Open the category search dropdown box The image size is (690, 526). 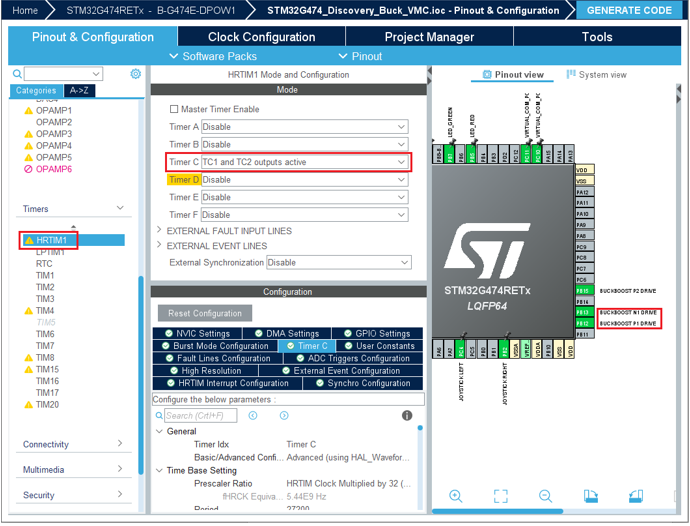point(63,74)
